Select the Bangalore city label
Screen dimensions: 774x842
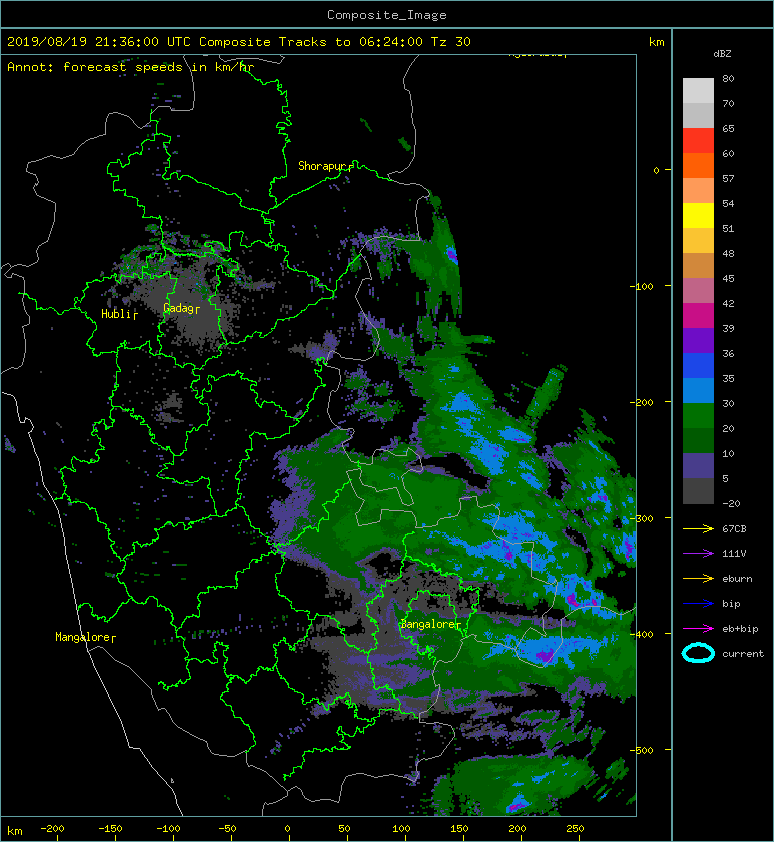tap(428, 624)
